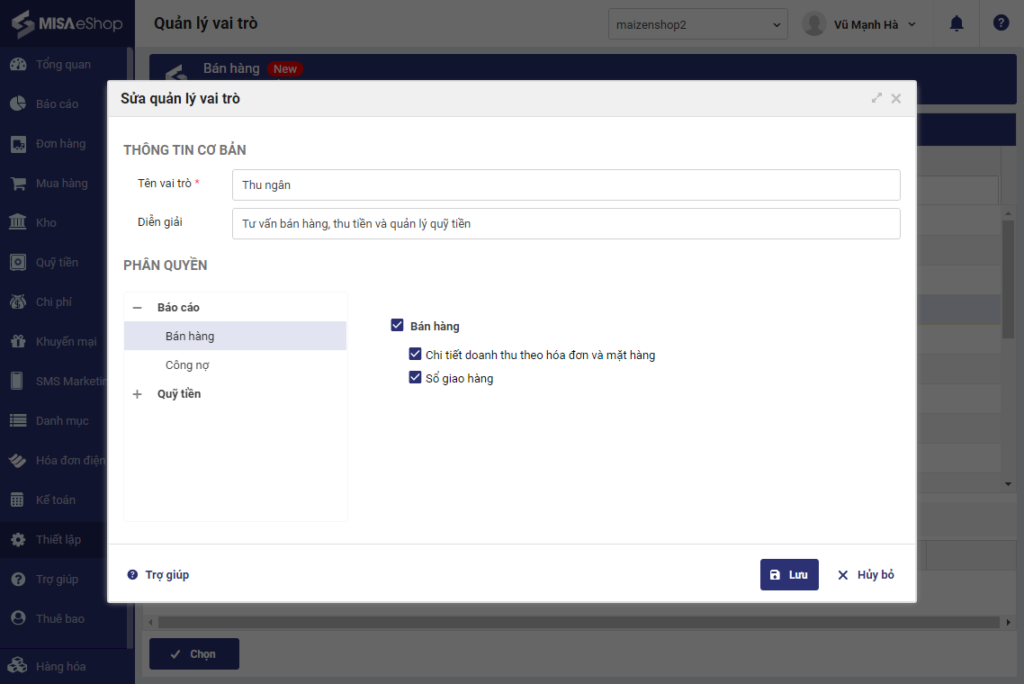The width and height of the screenshot is (1024, 684).
Task: Open Báo cáo pie chart icon in sidebar
Action: coord(18,103)
